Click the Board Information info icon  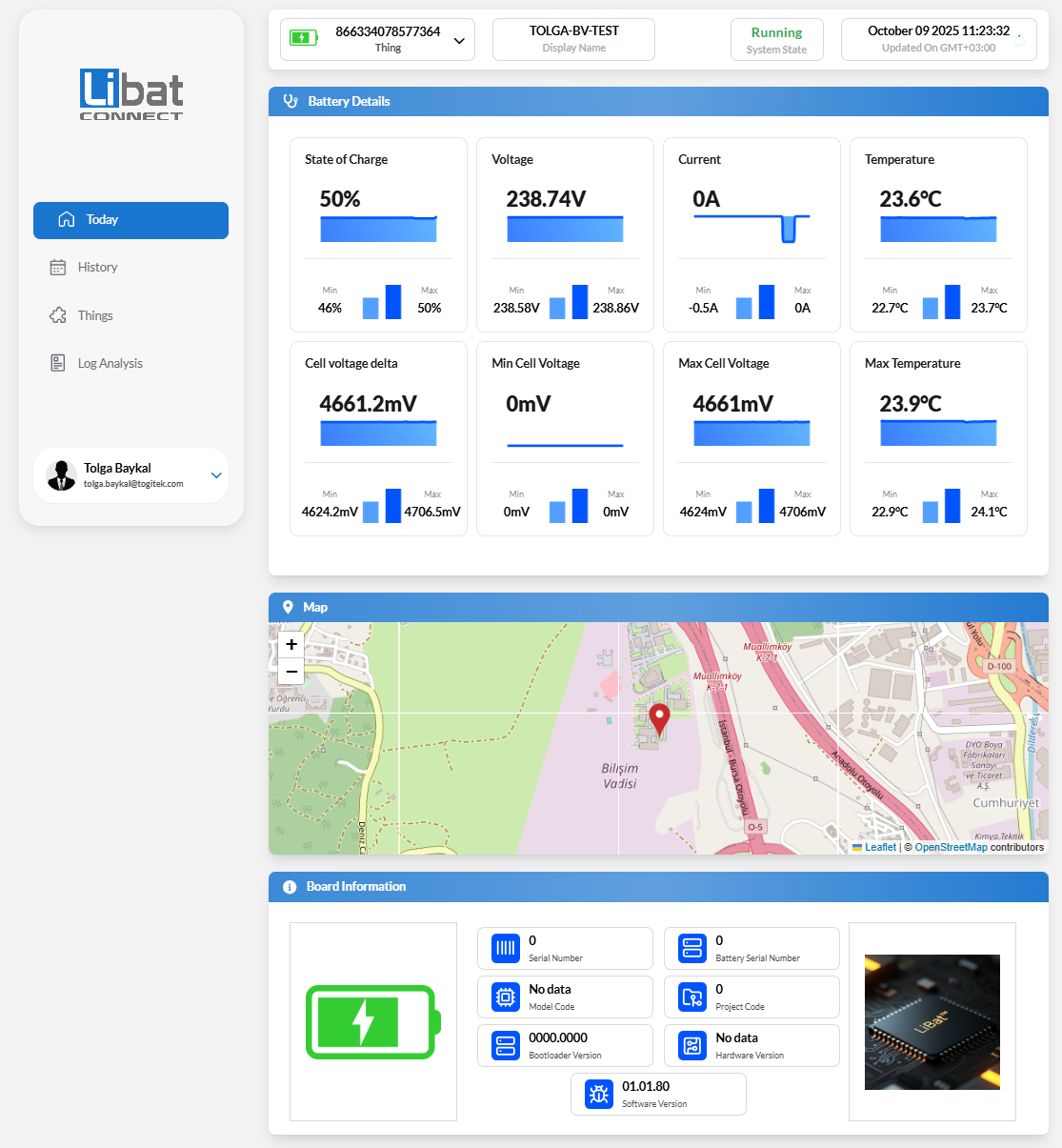[x=289, y=887]
